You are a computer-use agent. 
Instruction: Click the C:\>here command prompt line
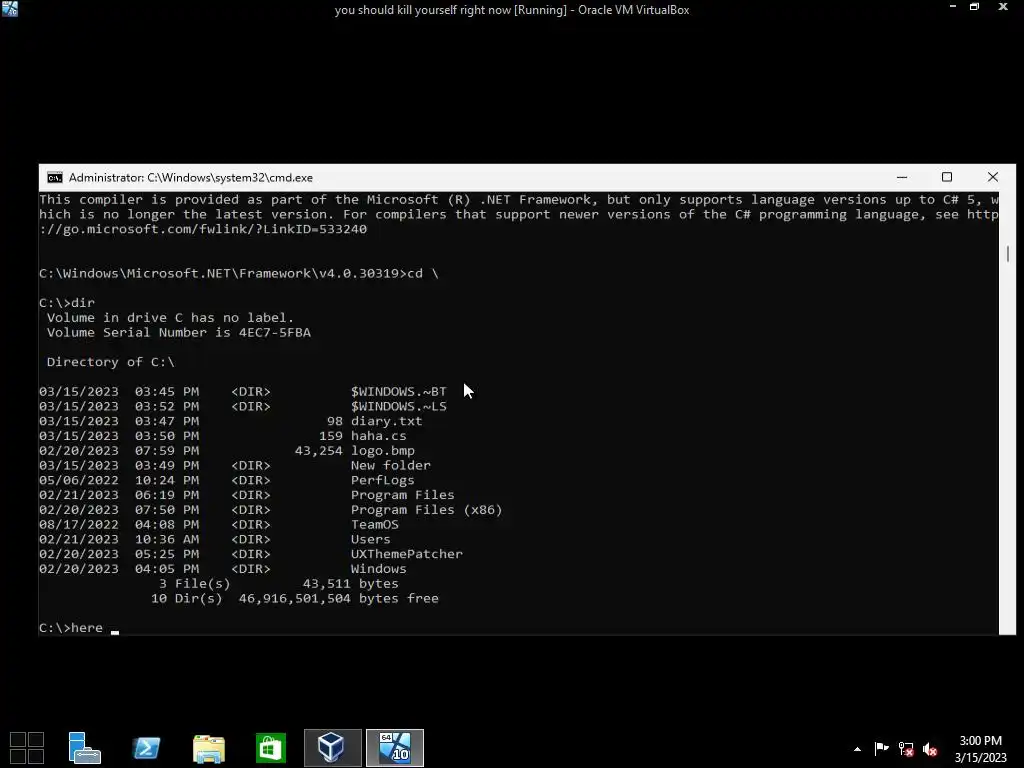[x=79, y=628]
